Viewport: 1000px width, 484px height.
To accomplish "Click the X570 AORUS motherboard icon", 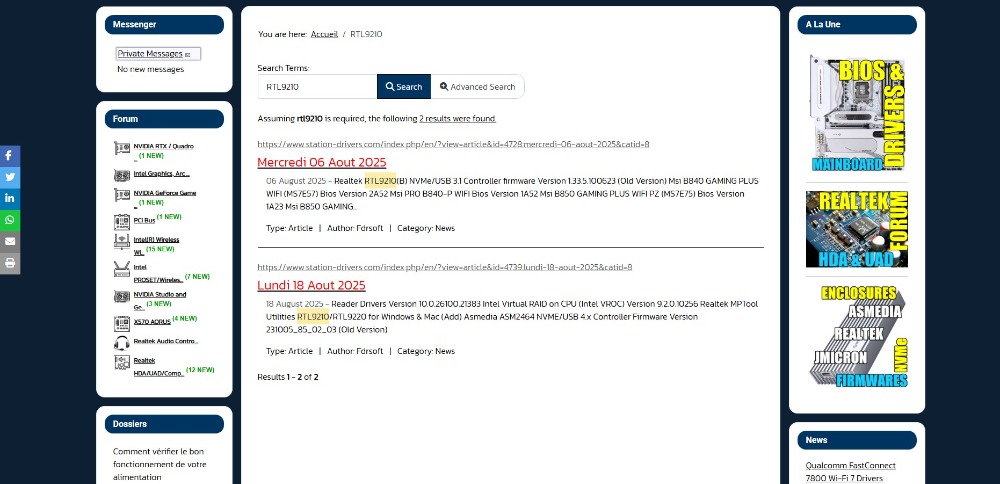I will coord(122,323).
